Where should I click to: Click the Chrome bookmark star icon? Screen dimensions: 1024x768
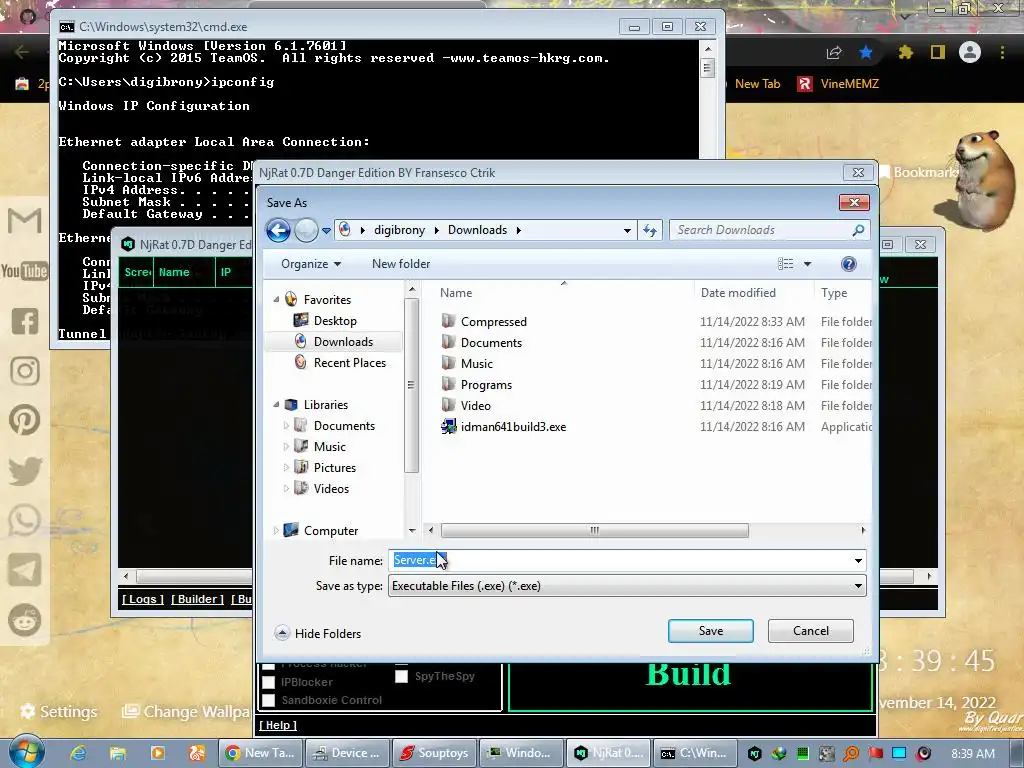coord(866,52)
